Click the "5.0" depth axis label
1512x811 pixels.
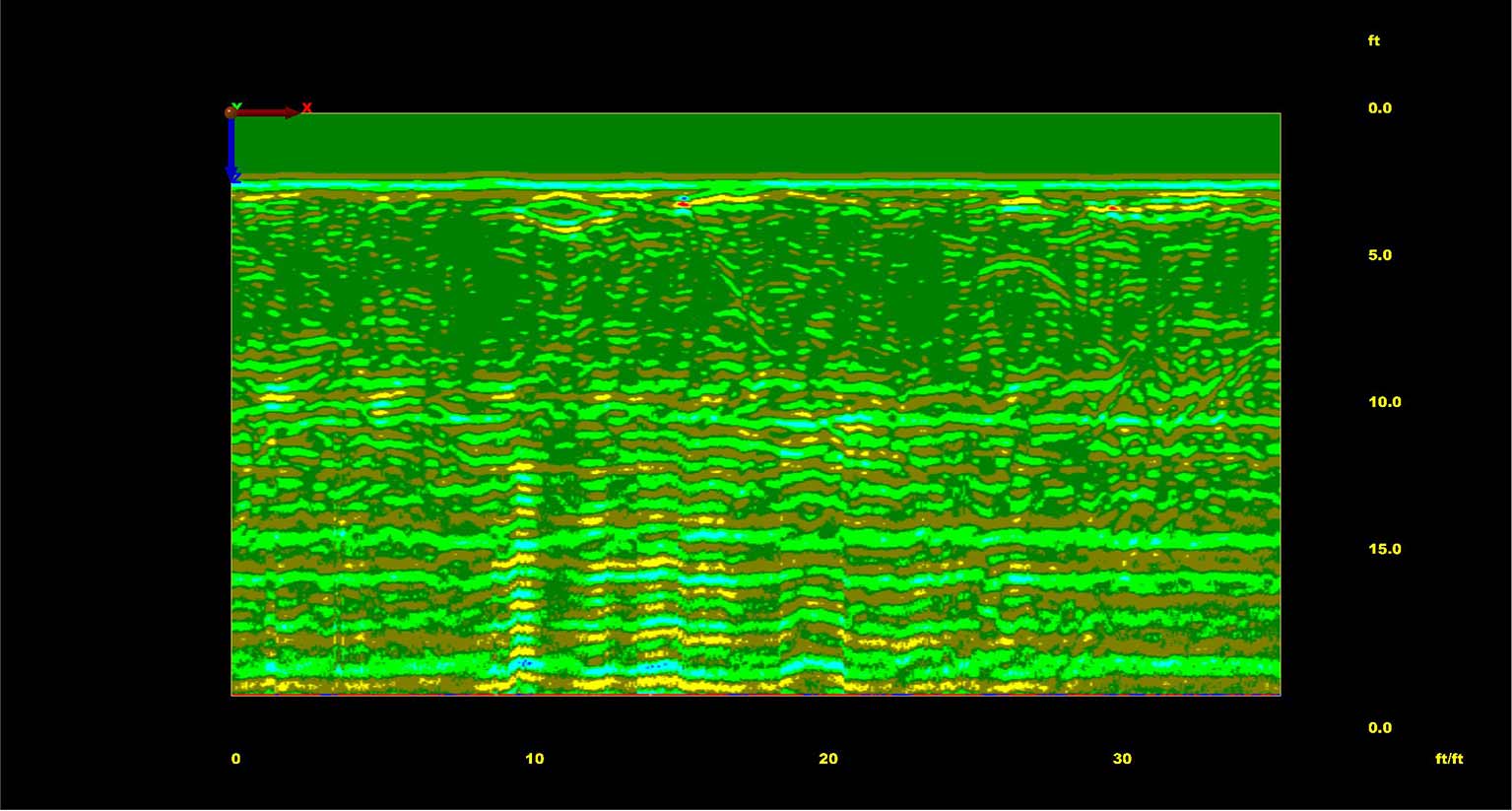[1380, 255]
